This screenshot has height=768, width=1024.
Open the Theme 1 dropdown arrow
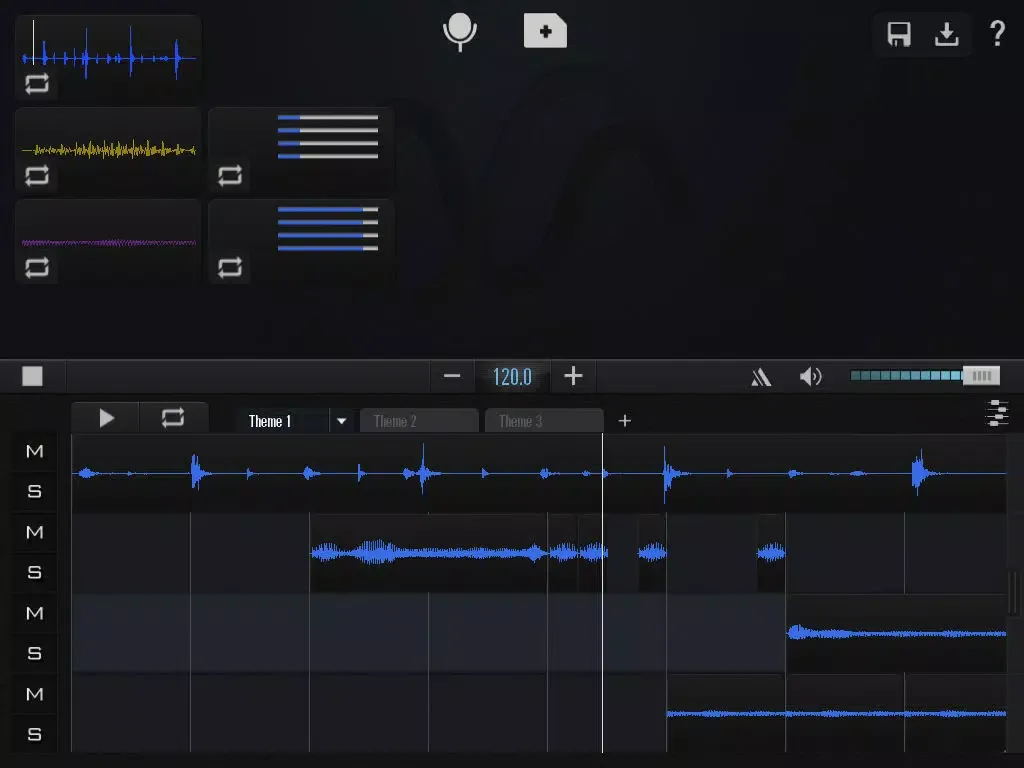[342, 421]
